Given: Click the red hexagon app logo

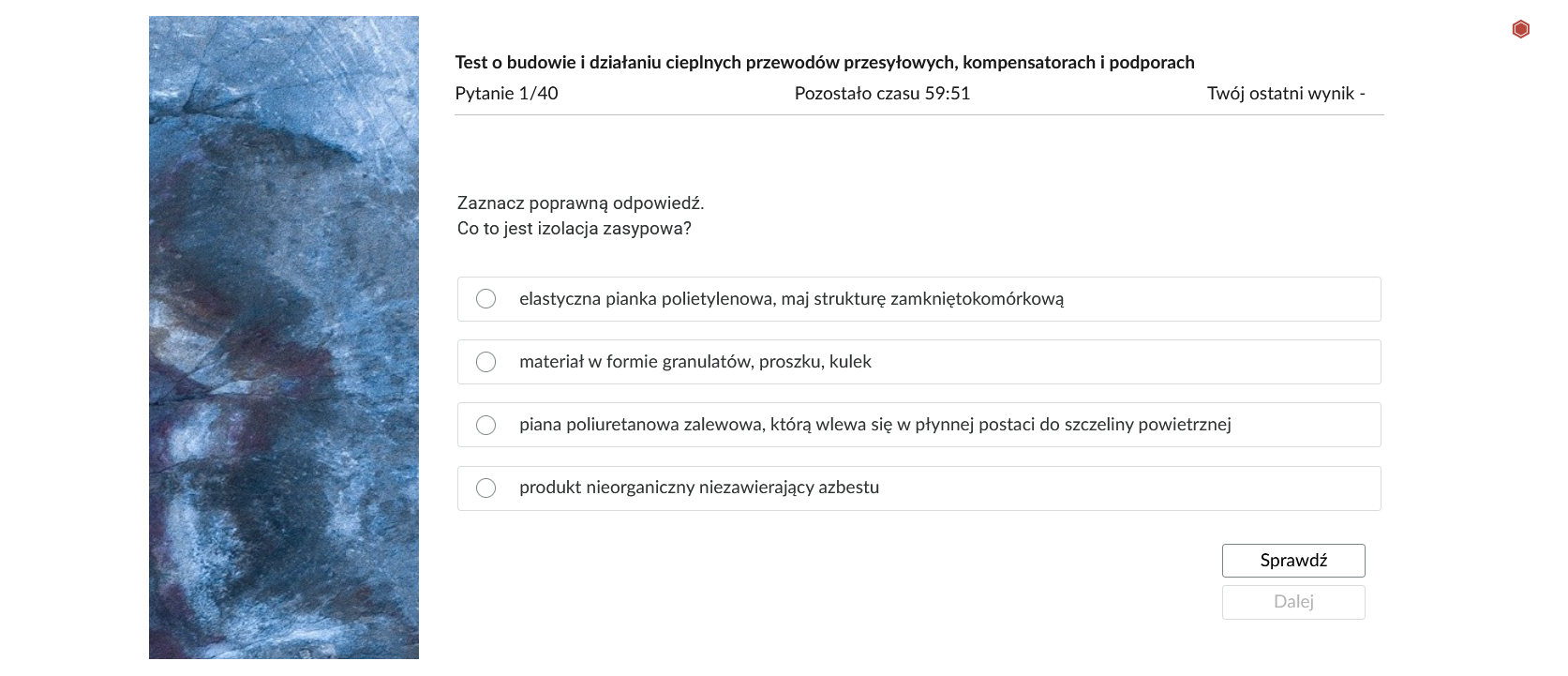Looking at the screenshot, I should pos(1520,29).
